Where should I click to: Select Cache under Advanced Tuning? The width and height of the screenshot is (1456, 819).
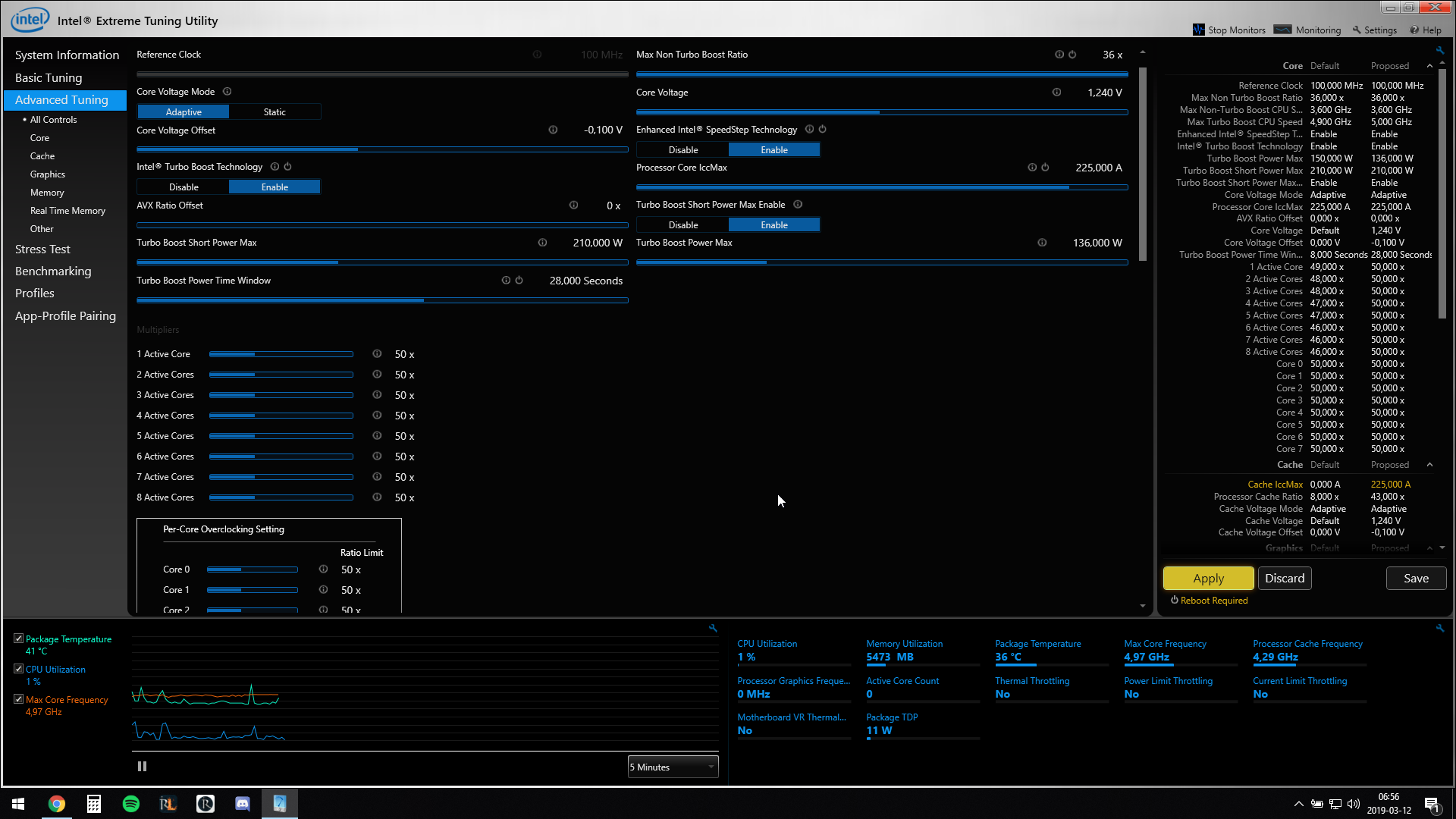tap(42, 156)
